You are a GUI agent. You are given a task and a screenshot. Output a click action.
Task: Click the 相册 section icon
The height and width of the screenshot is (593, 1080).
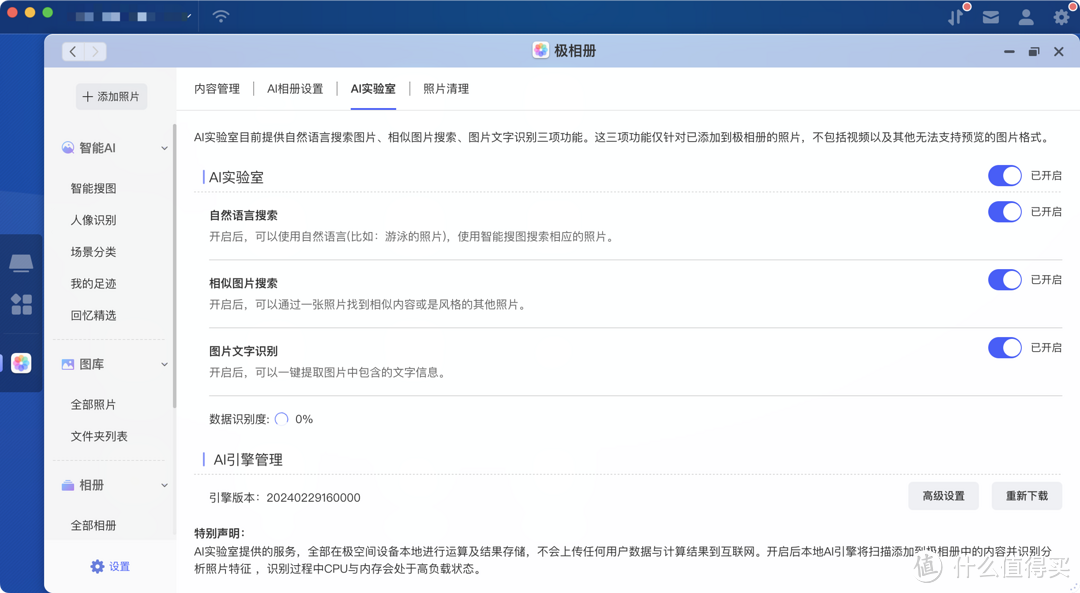coord(68,486)
